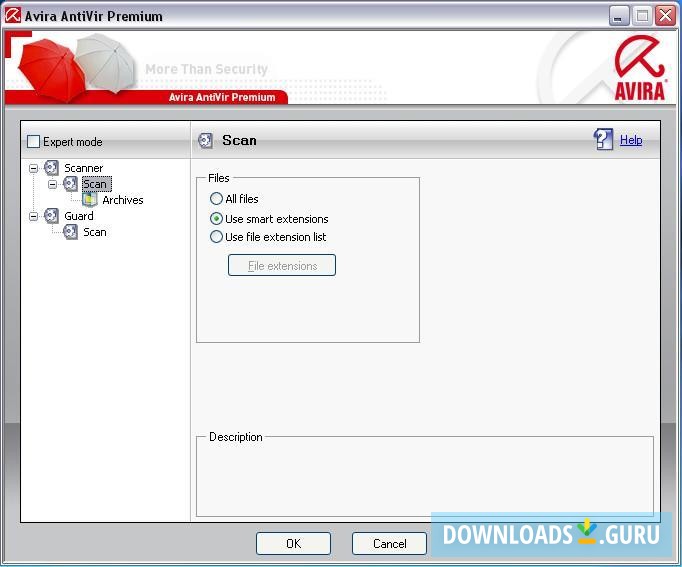This screenshot has height=567, width=682.
Task: Click the Scanner gear icon in tree
Action: [51, 168]
